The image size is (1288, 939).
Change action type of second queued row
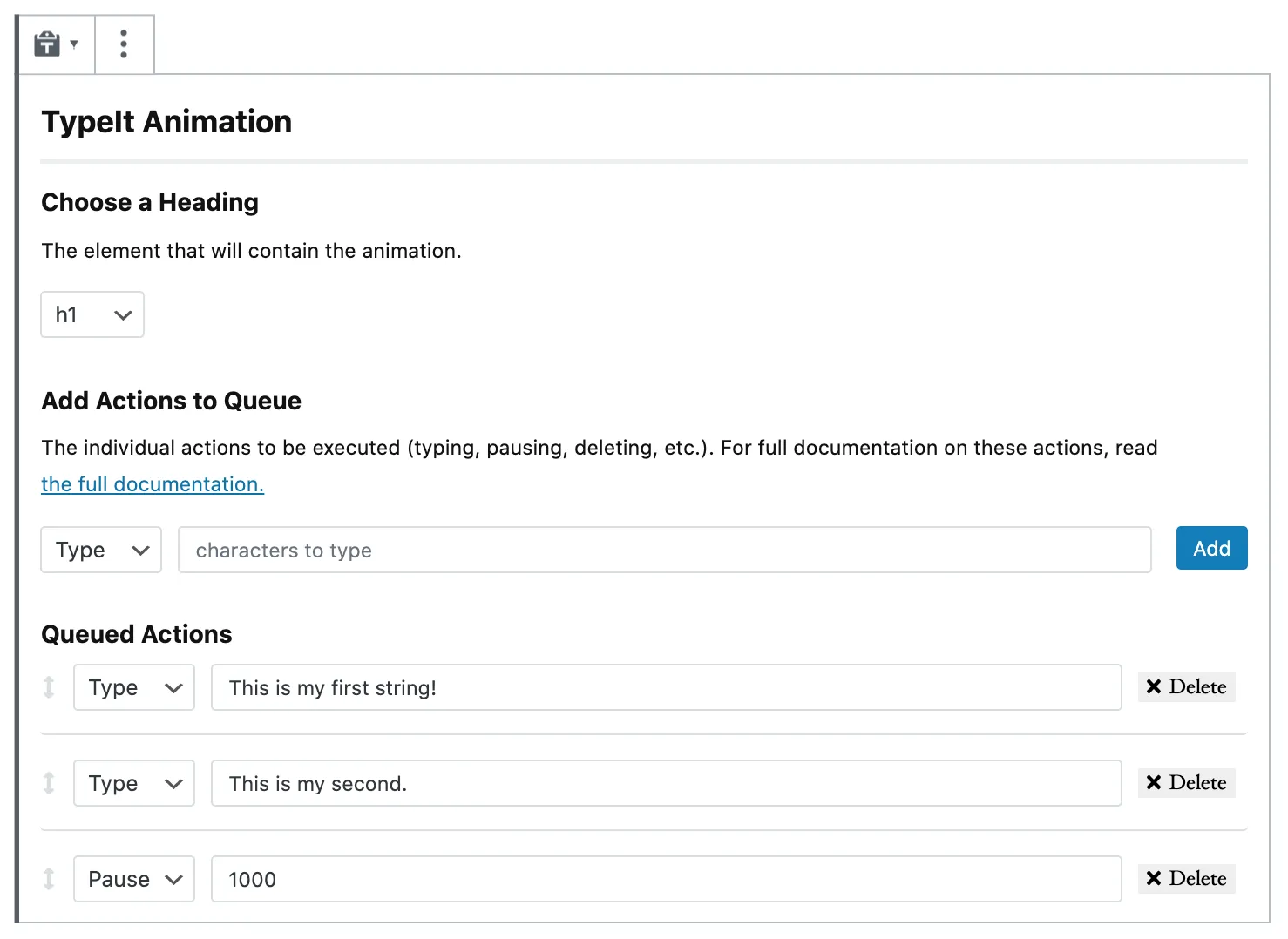134,783
